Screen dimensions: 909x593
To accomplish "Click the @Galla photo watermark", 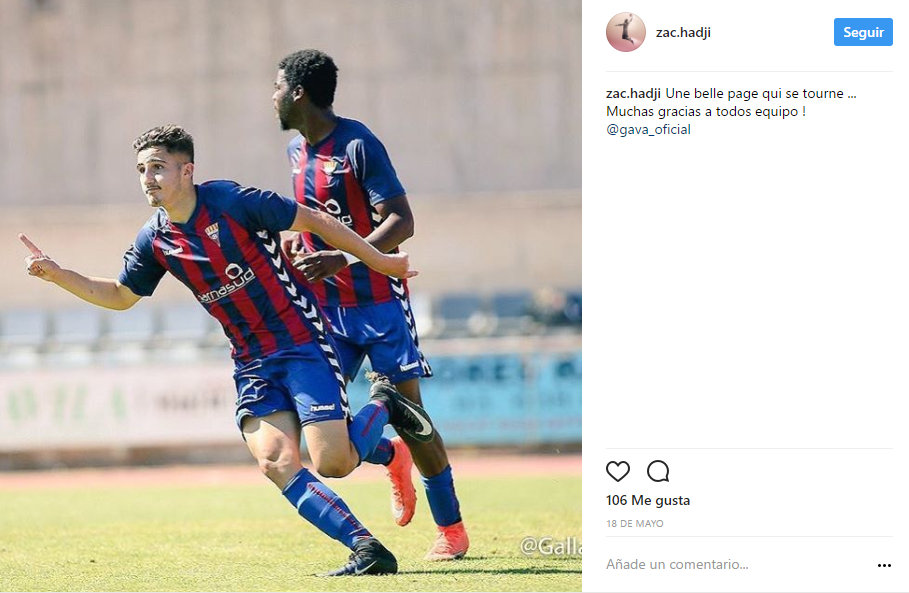I will (x=551, y=546).
